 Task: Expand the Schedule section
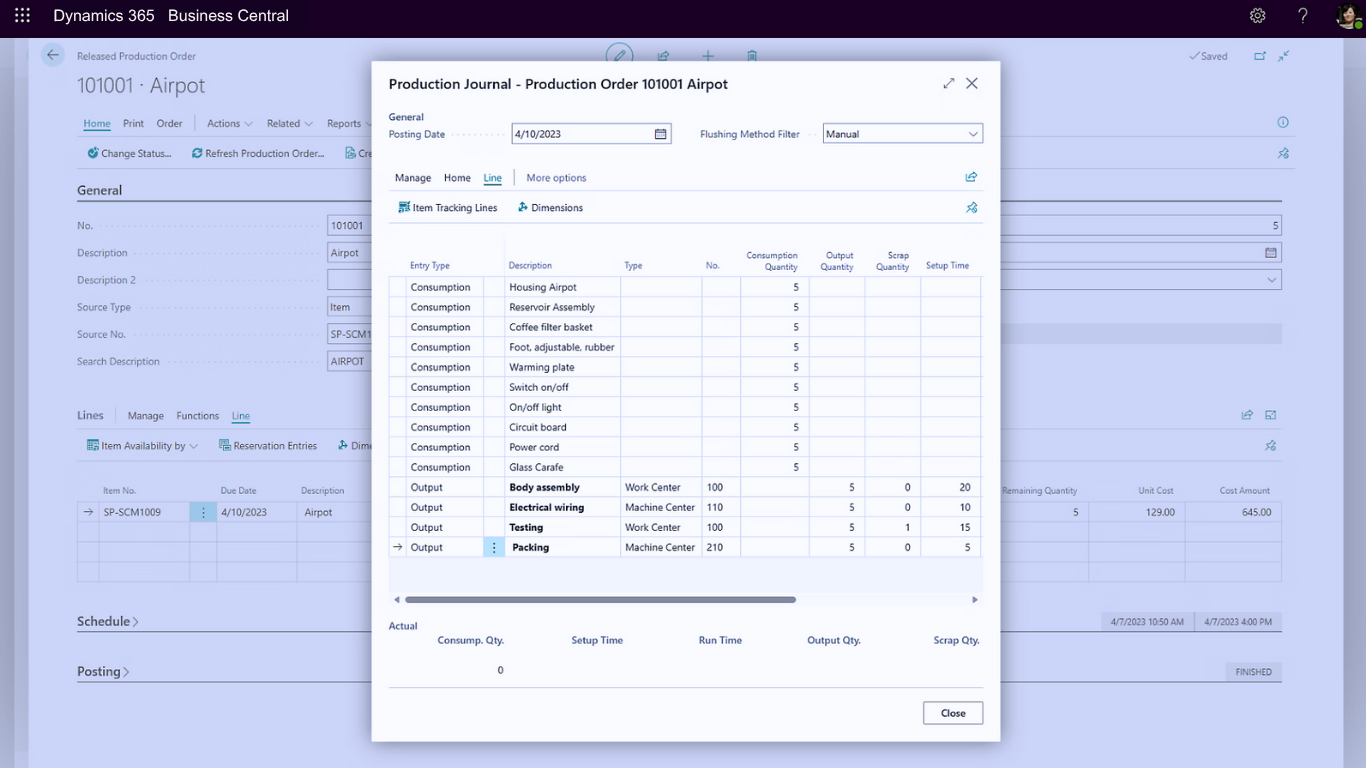point(105,621)
